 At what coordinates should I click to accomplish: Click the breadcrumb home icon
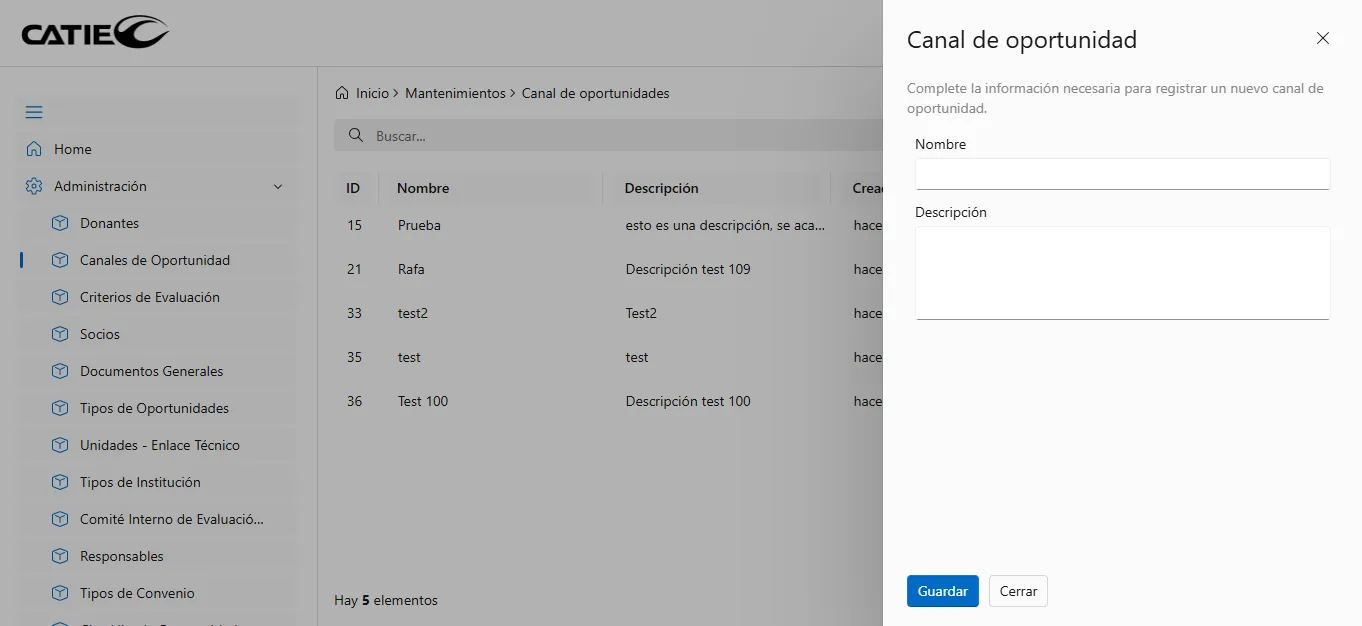coord(342,93)
